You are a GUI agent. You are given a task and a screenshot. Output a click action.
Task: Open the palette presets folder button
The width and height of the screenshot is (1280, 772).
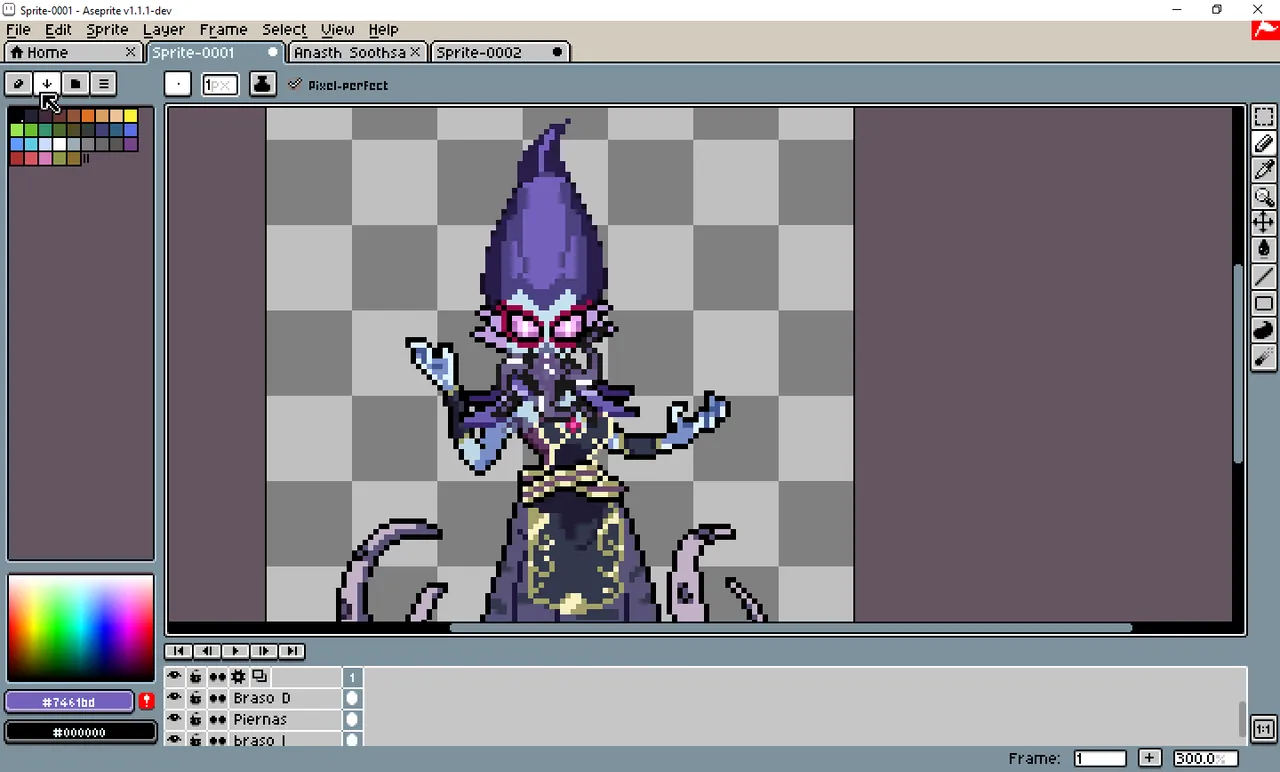pos(75,84)
